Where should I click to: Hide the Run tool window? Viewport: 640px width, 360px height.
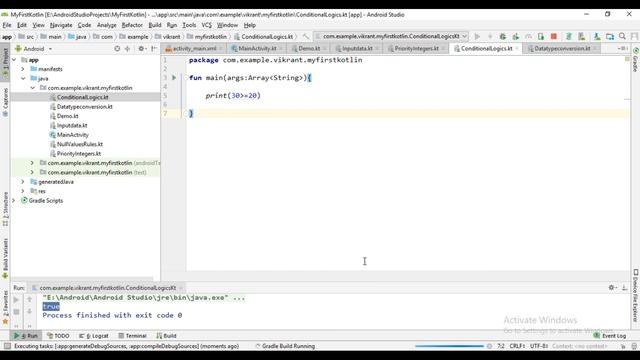624,288
